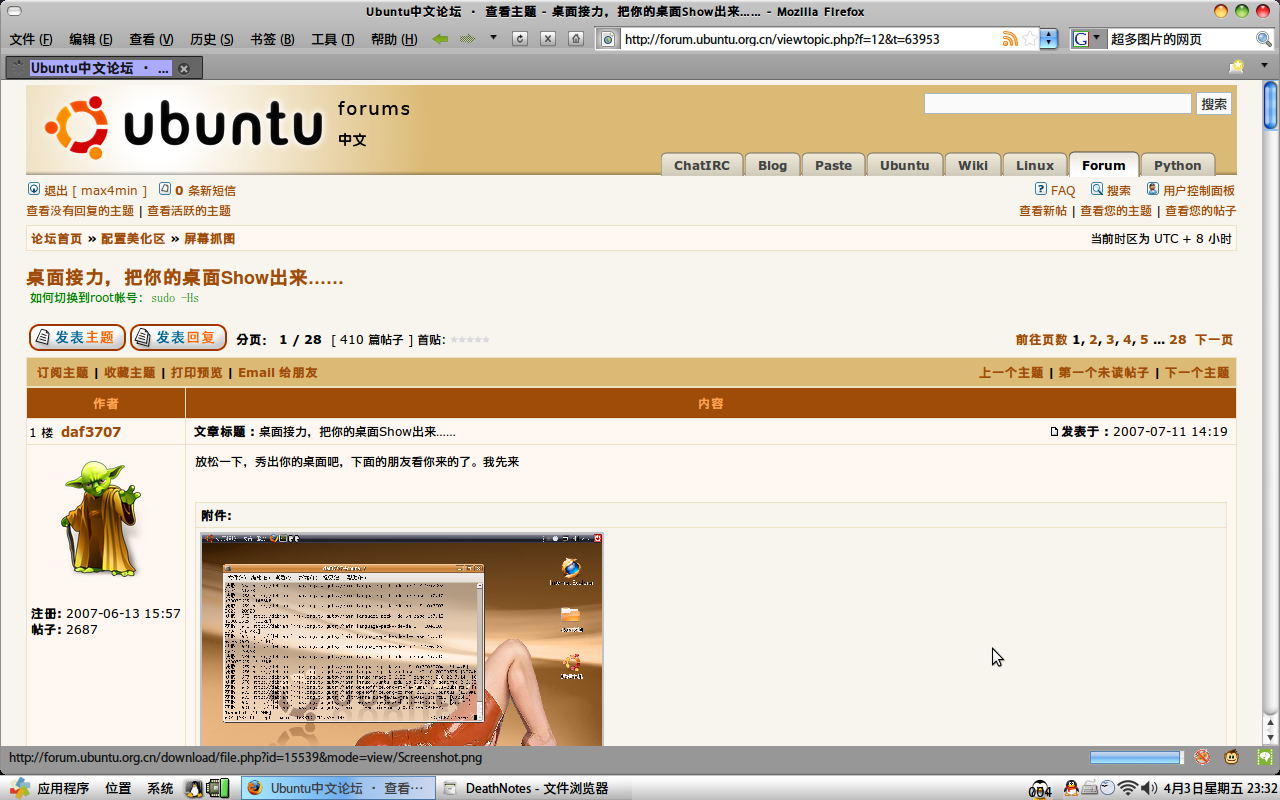Click the Adblock icon in the status bar
Viewport: 1280px width, 800px height.
[1202, 758]
